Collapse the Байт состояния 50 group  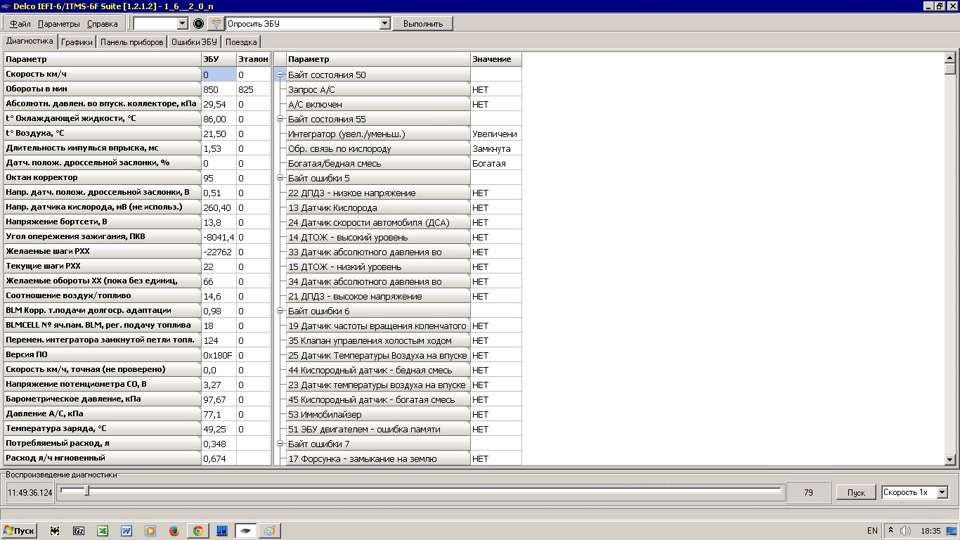pyautogui.click(x=280, y=75)
